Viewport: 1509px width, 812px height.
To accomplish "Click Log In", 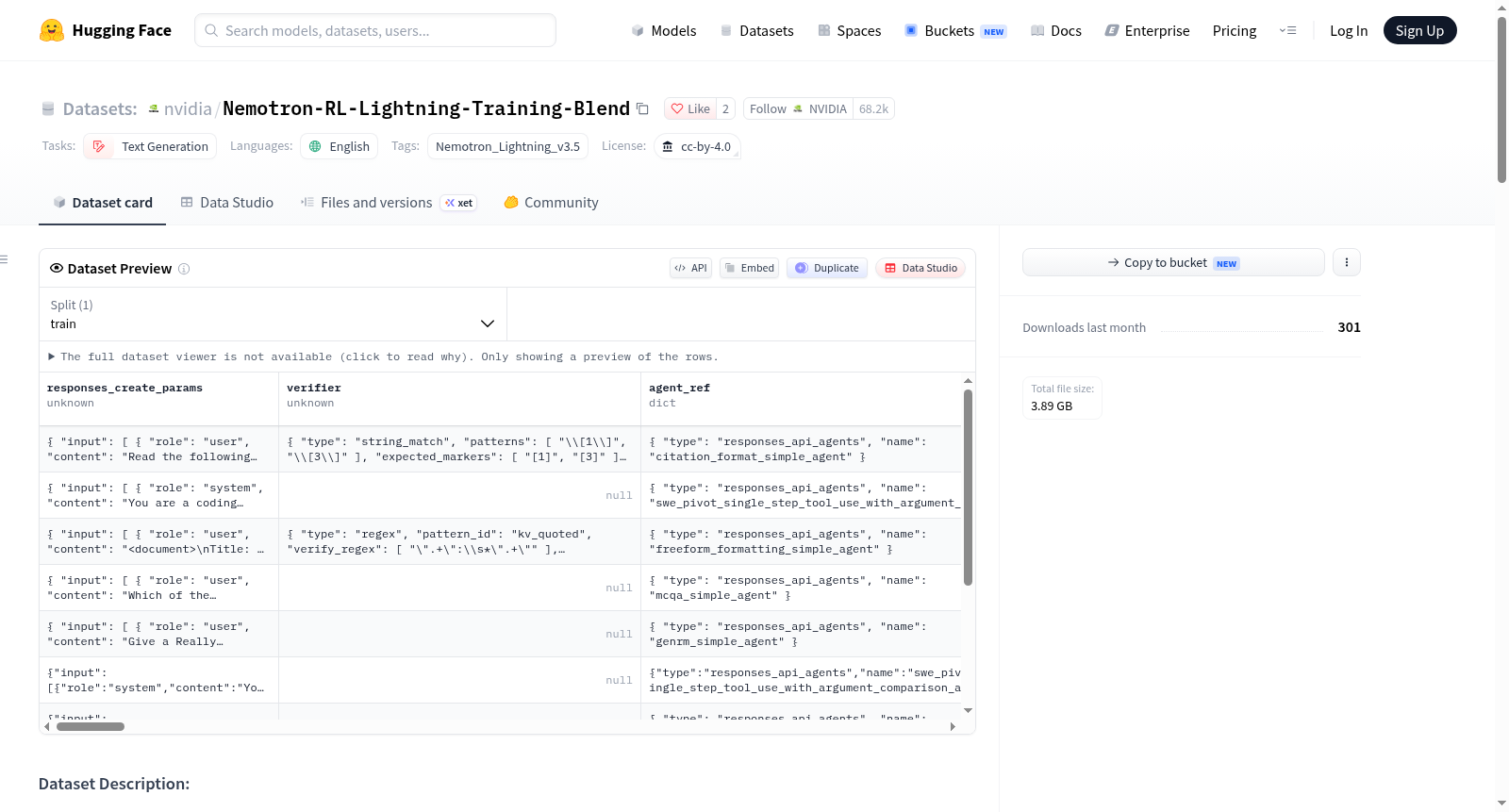I will pyautogui.click(x=1349, y=30).
